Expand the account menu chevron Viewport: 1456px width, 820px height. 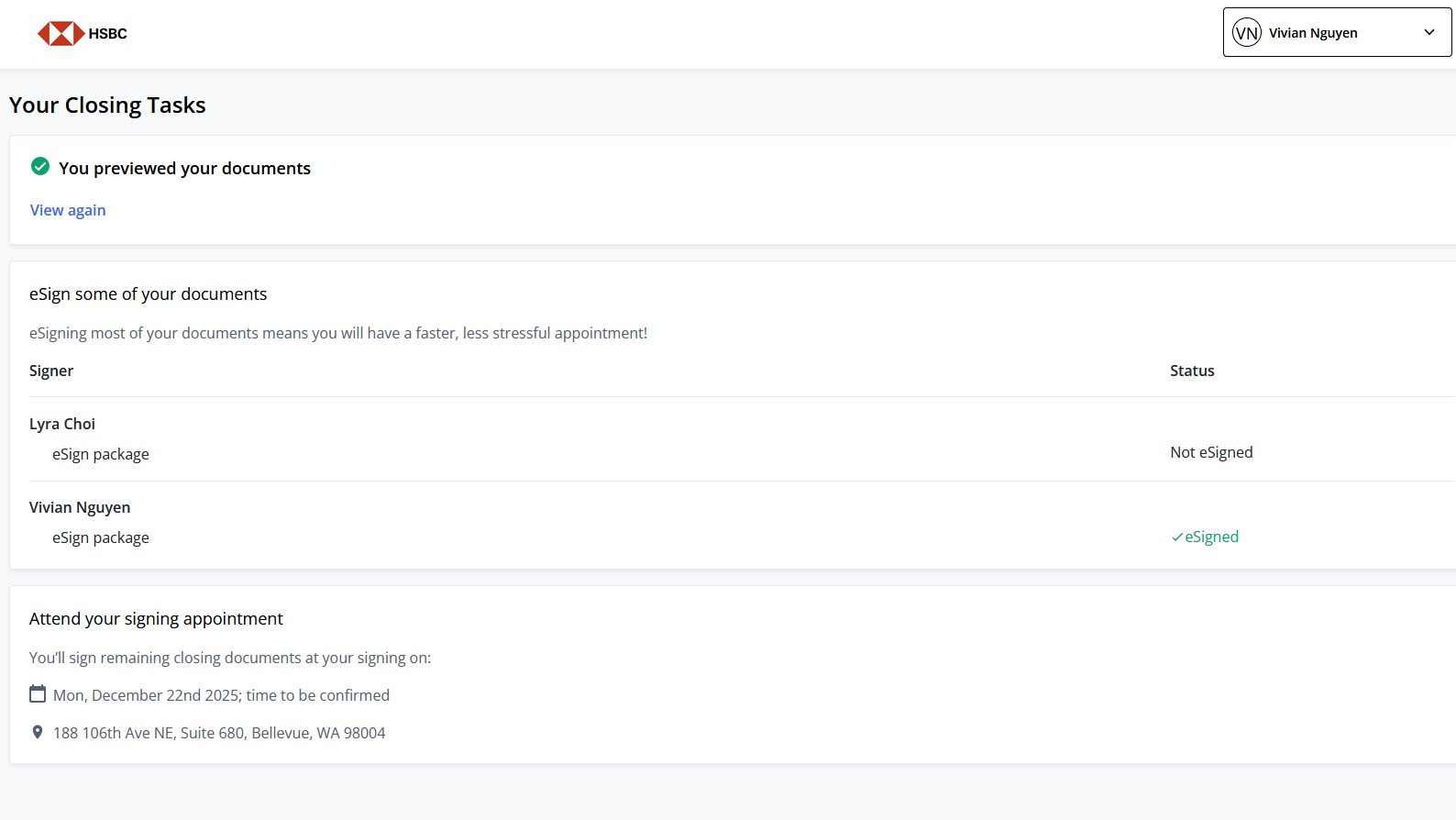pyautogui.click(x=1428, y=33)
